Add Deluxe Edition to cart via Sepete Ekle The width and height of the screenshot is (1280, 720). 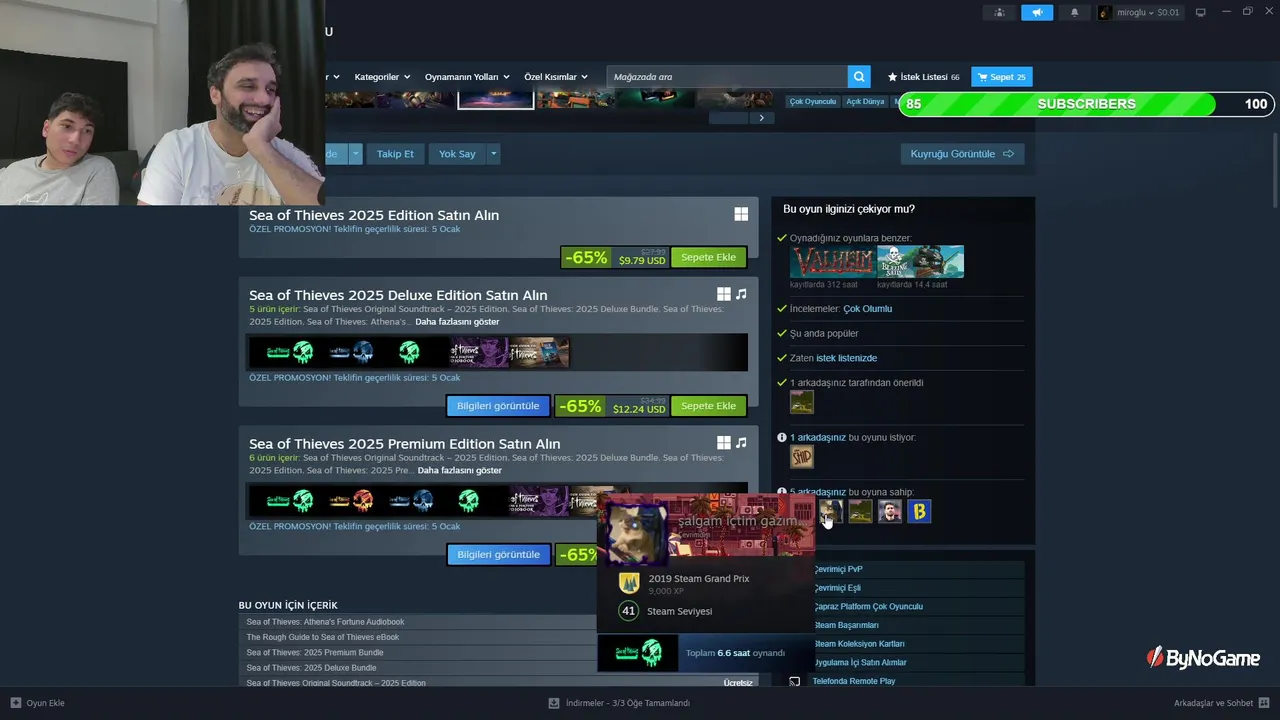[708, 406]
